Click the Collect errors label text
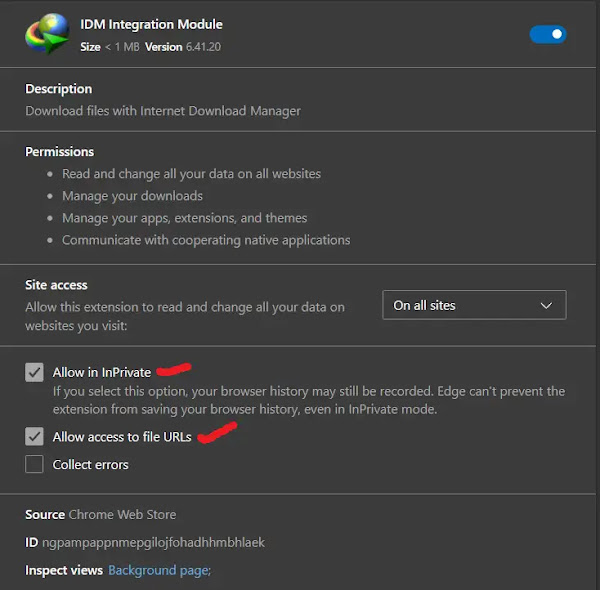Viewport: 600px width, 590px height. tap(91, 464)
